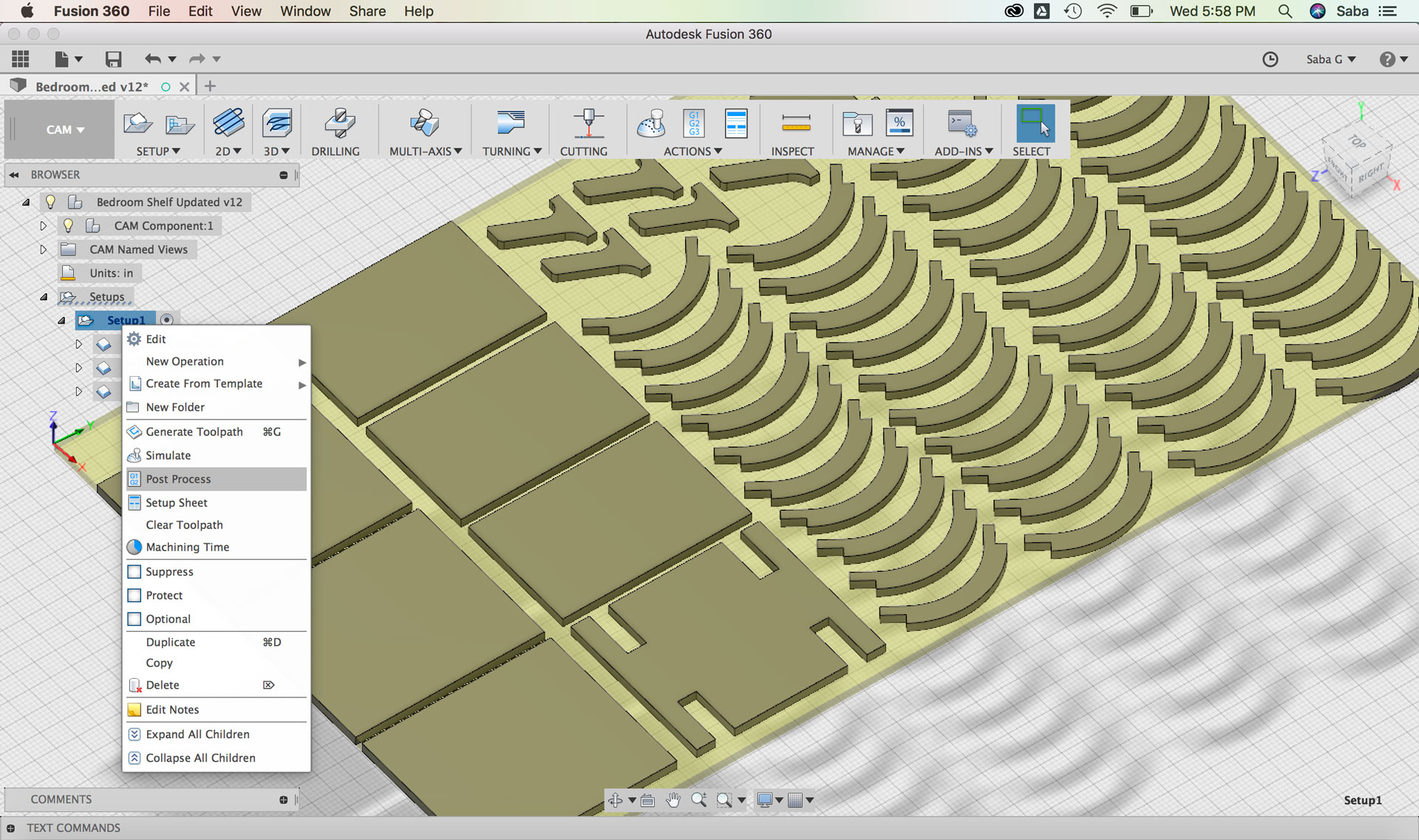Toggle the Optional checkbox

coord(135,619)
